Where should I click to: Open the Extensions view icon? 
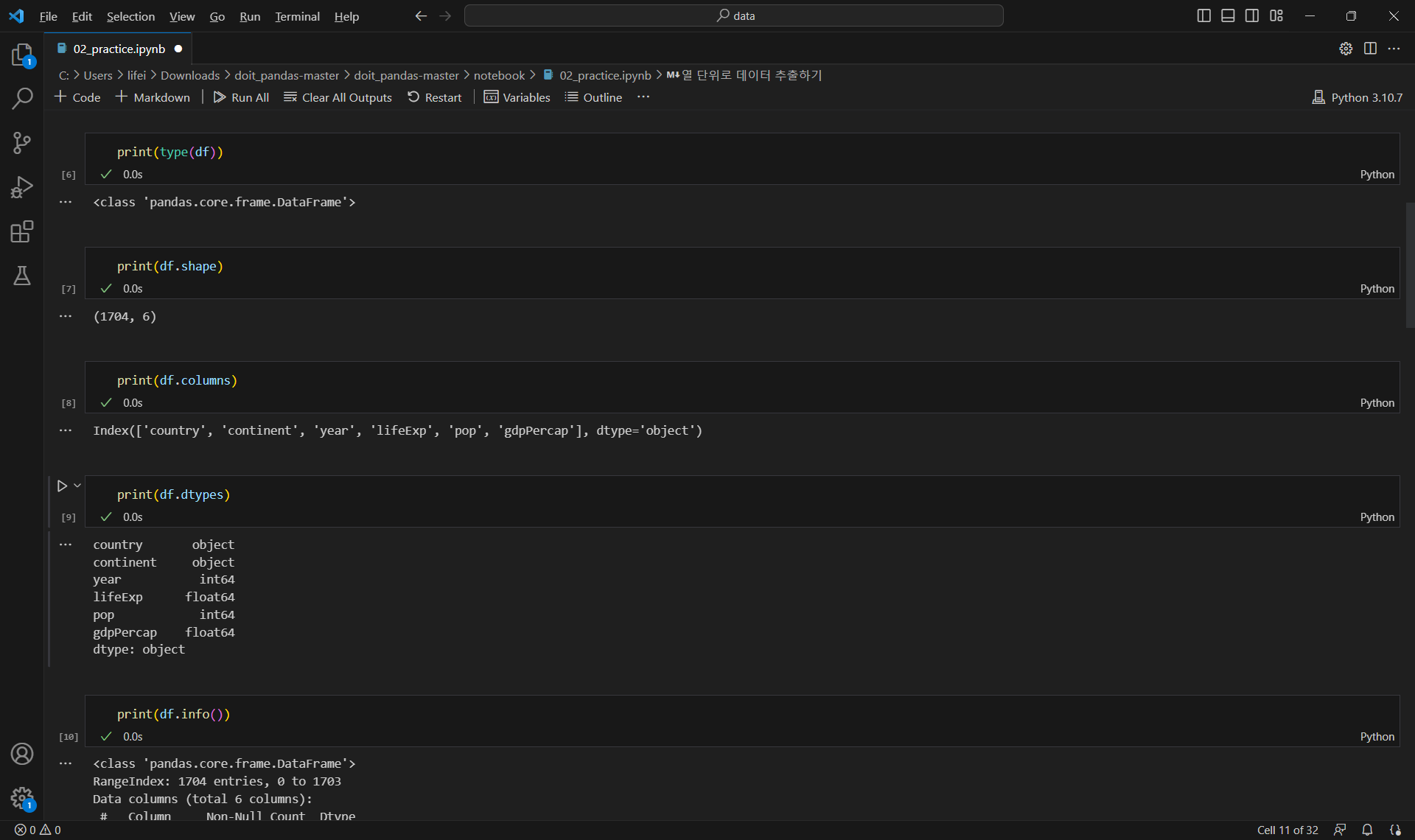click(x=22, y=231)
